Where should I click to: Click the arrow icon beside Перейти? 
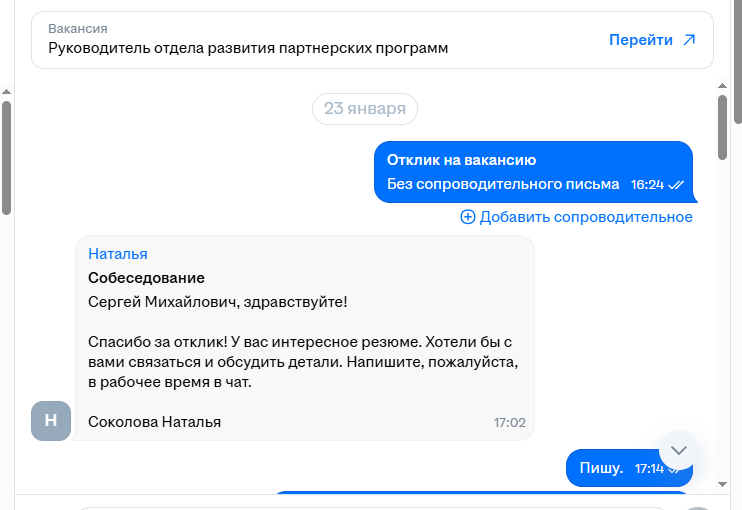pos(689,40)
